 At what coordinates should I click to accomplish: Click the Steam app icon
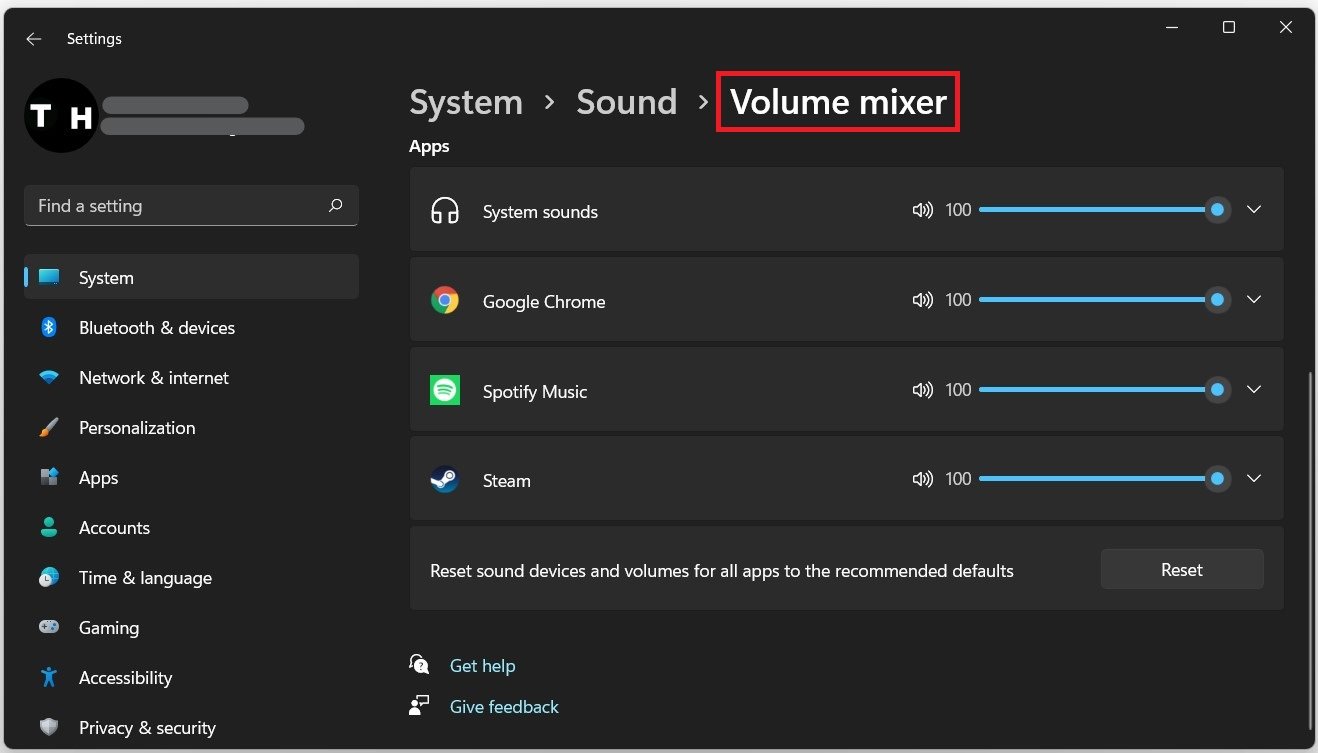coord(445,480)
